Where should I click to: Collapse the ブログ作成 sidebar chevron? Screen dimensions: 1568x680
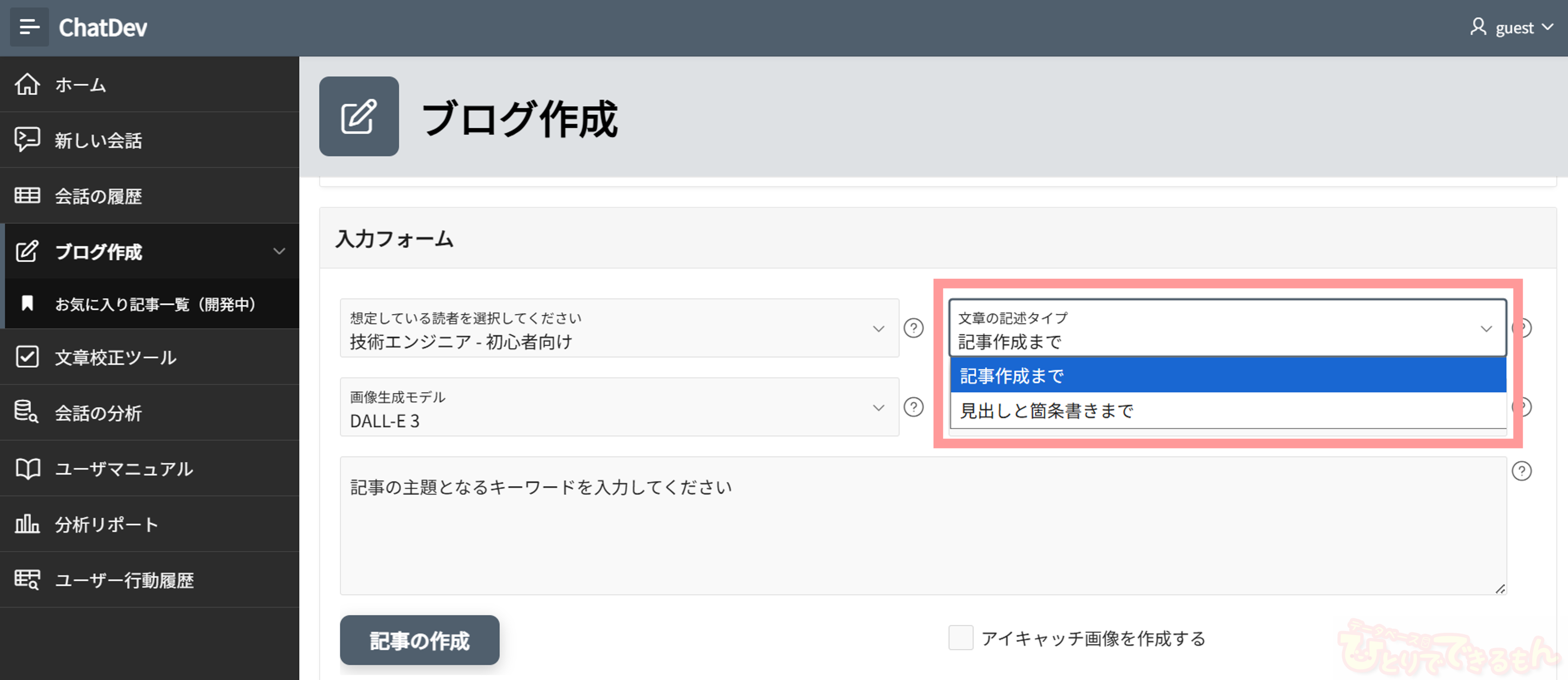coord(279,251)
